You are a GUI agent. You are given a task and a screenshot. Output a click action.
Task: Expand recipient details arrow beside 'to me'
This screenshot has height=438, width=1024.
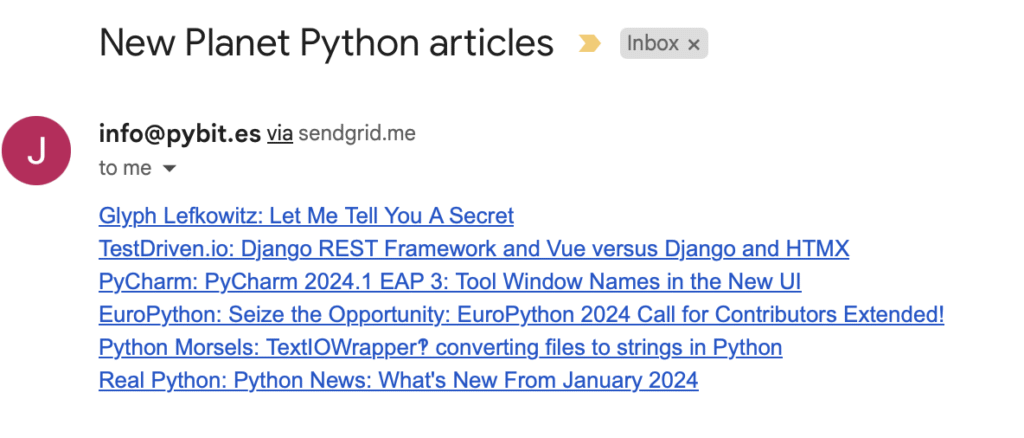pyautogui.click(x=169, y=169)
